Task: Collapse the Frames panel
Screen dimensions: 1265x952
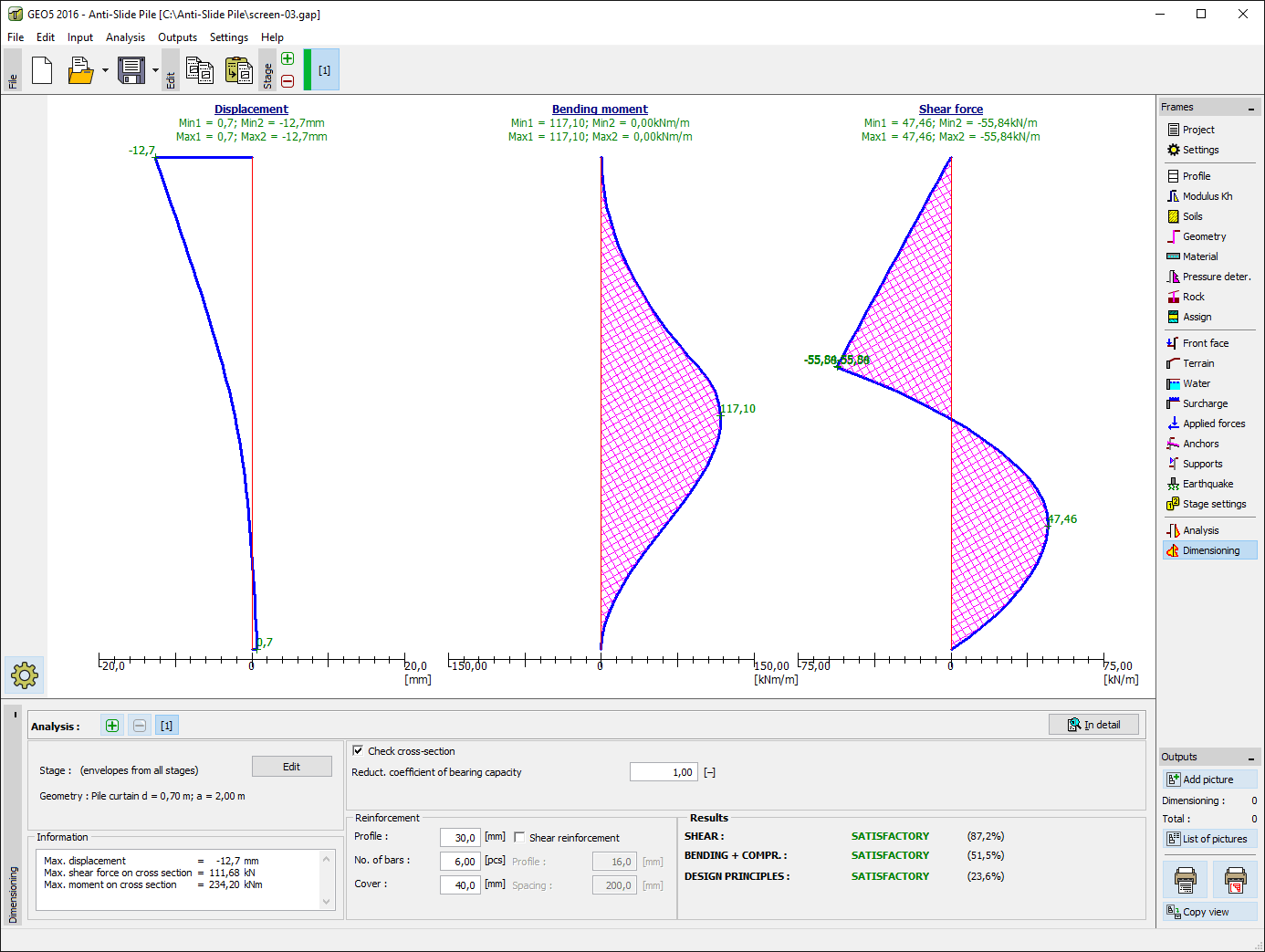Action: (1250, 109)
